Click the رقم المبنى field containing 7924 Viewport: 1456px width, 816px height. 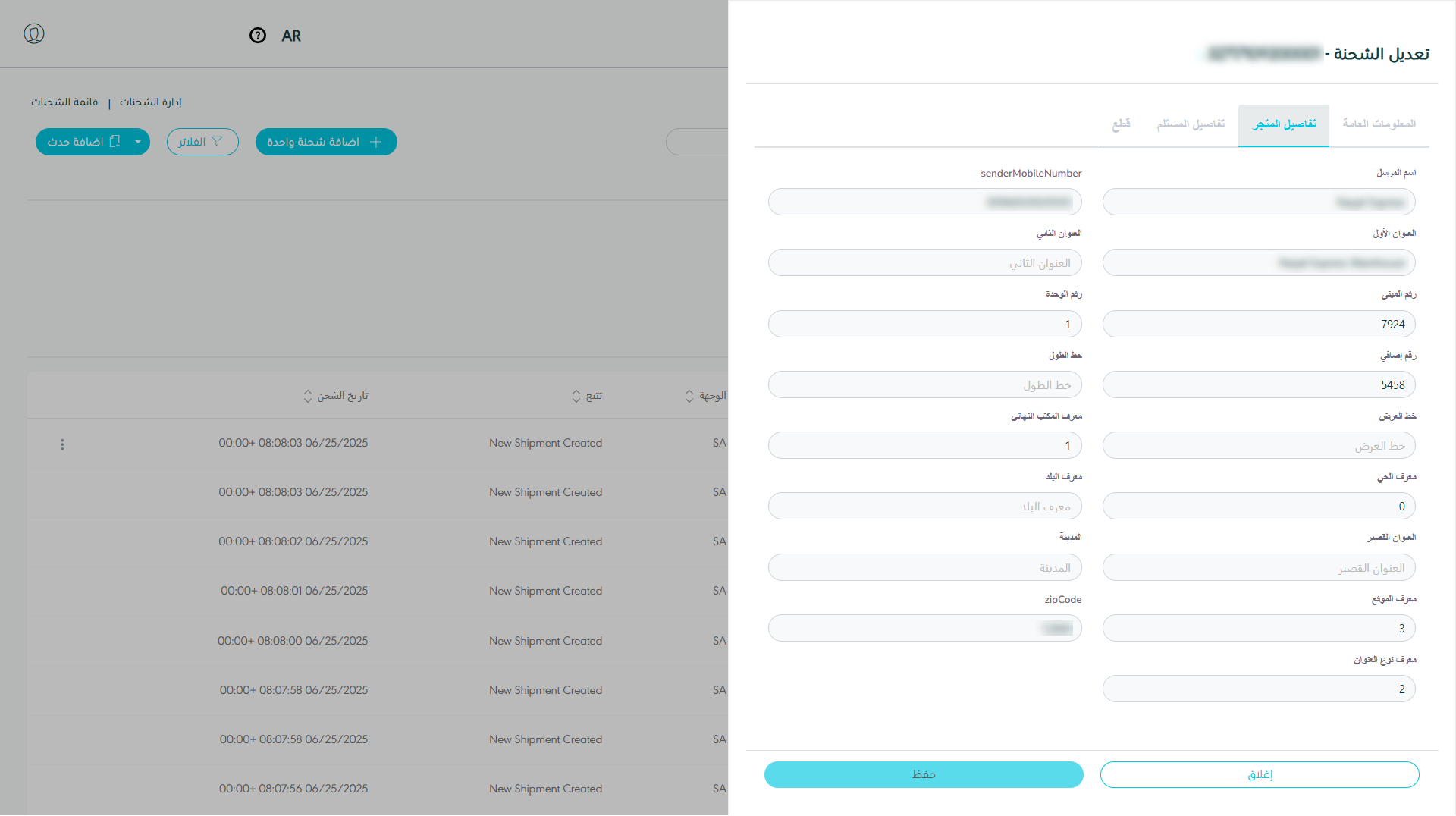point(1259,324)
